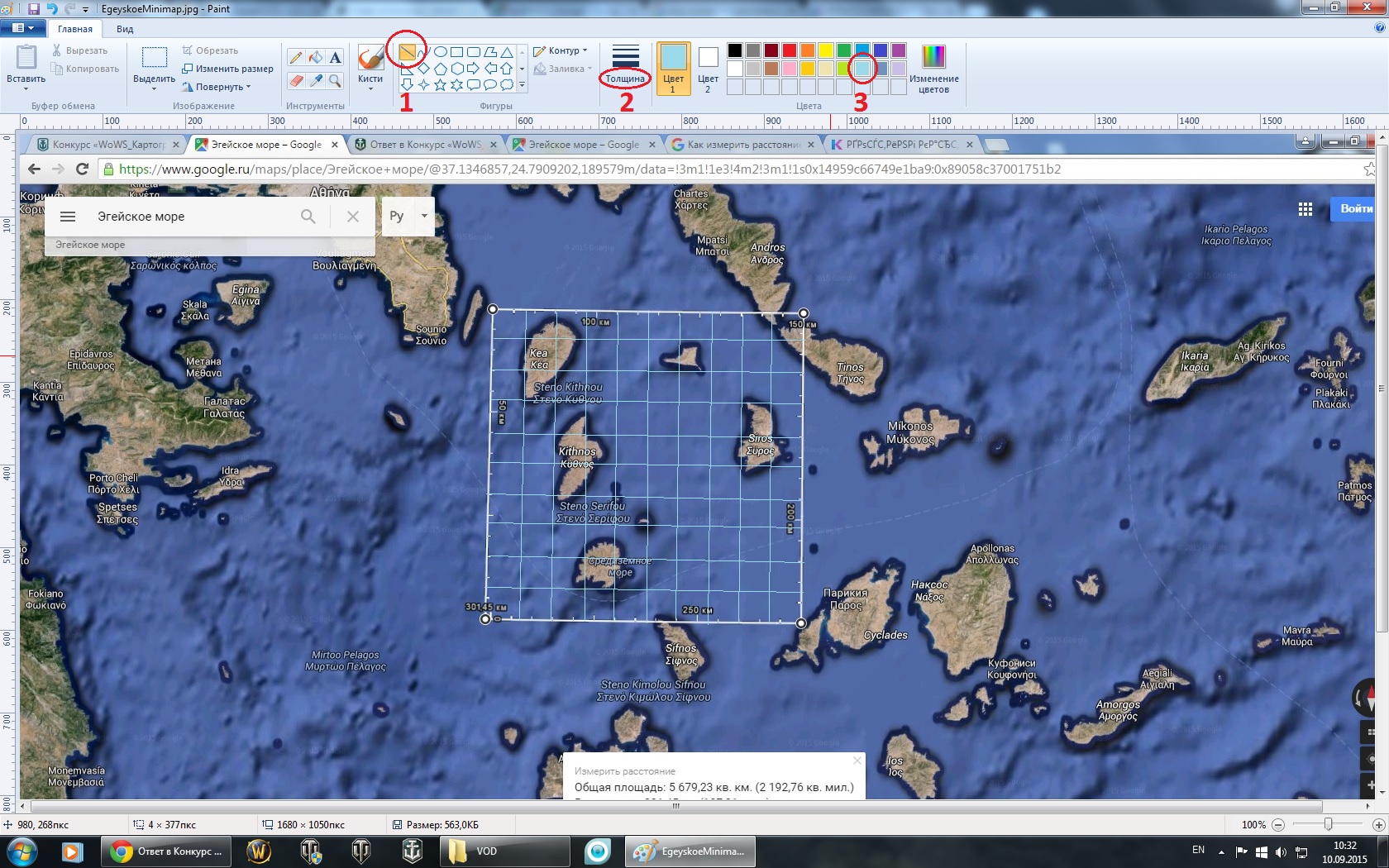Click the Windows Start button
The width and height of the screenshot is (1389, 868).
click(21, 851)
